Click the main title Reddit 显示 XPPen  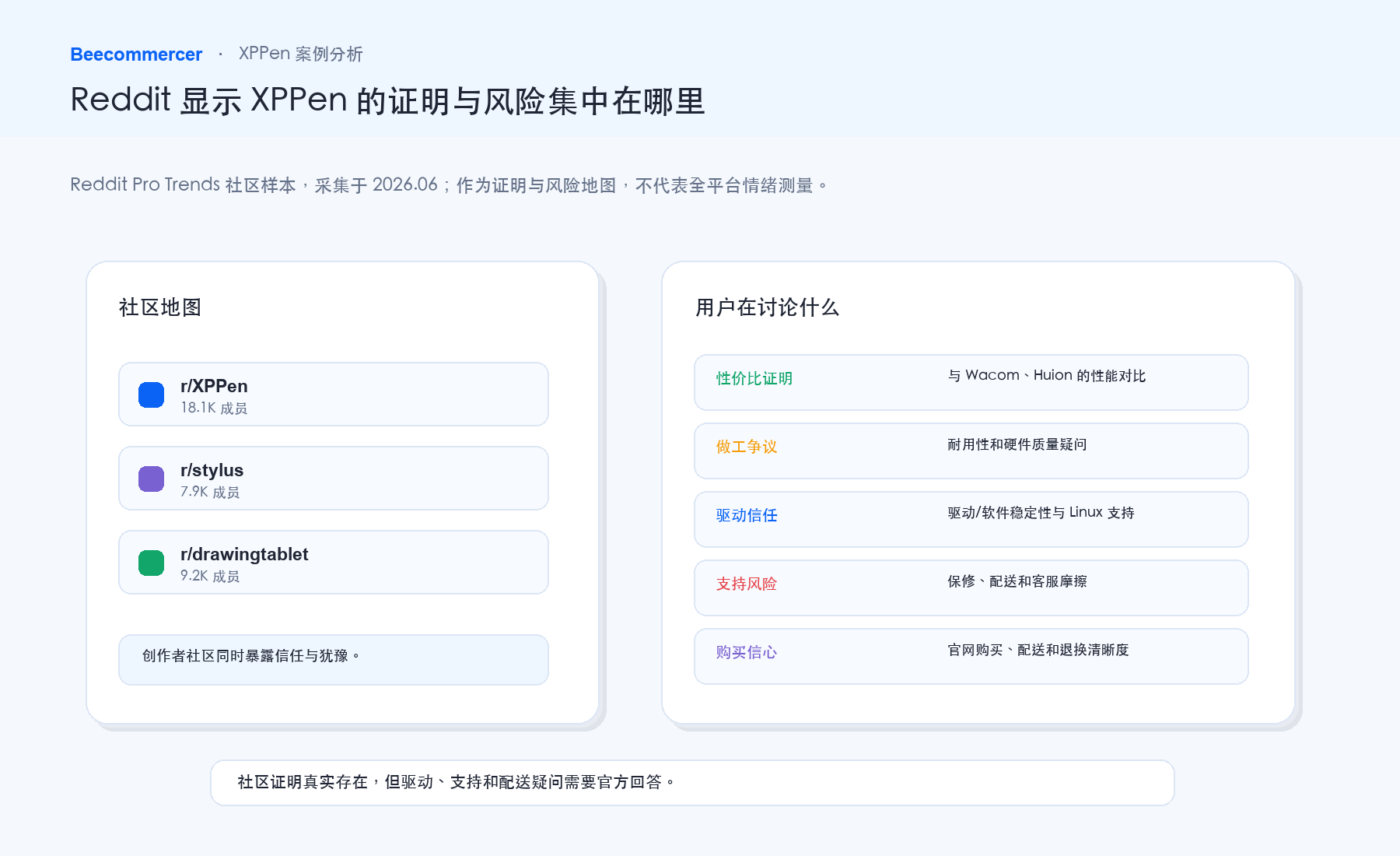point(387,100)
